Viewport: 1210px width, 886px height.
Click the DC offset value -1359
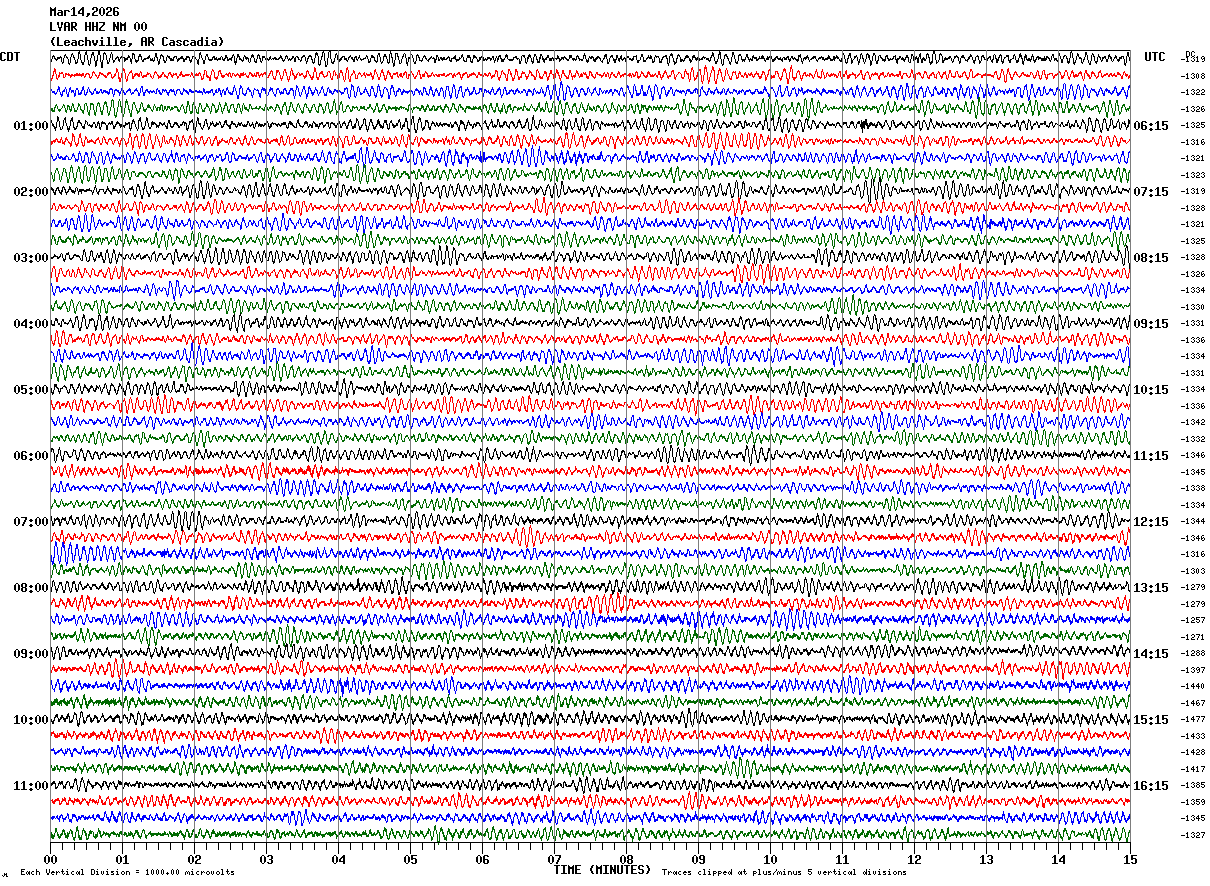click(1193, 802)
